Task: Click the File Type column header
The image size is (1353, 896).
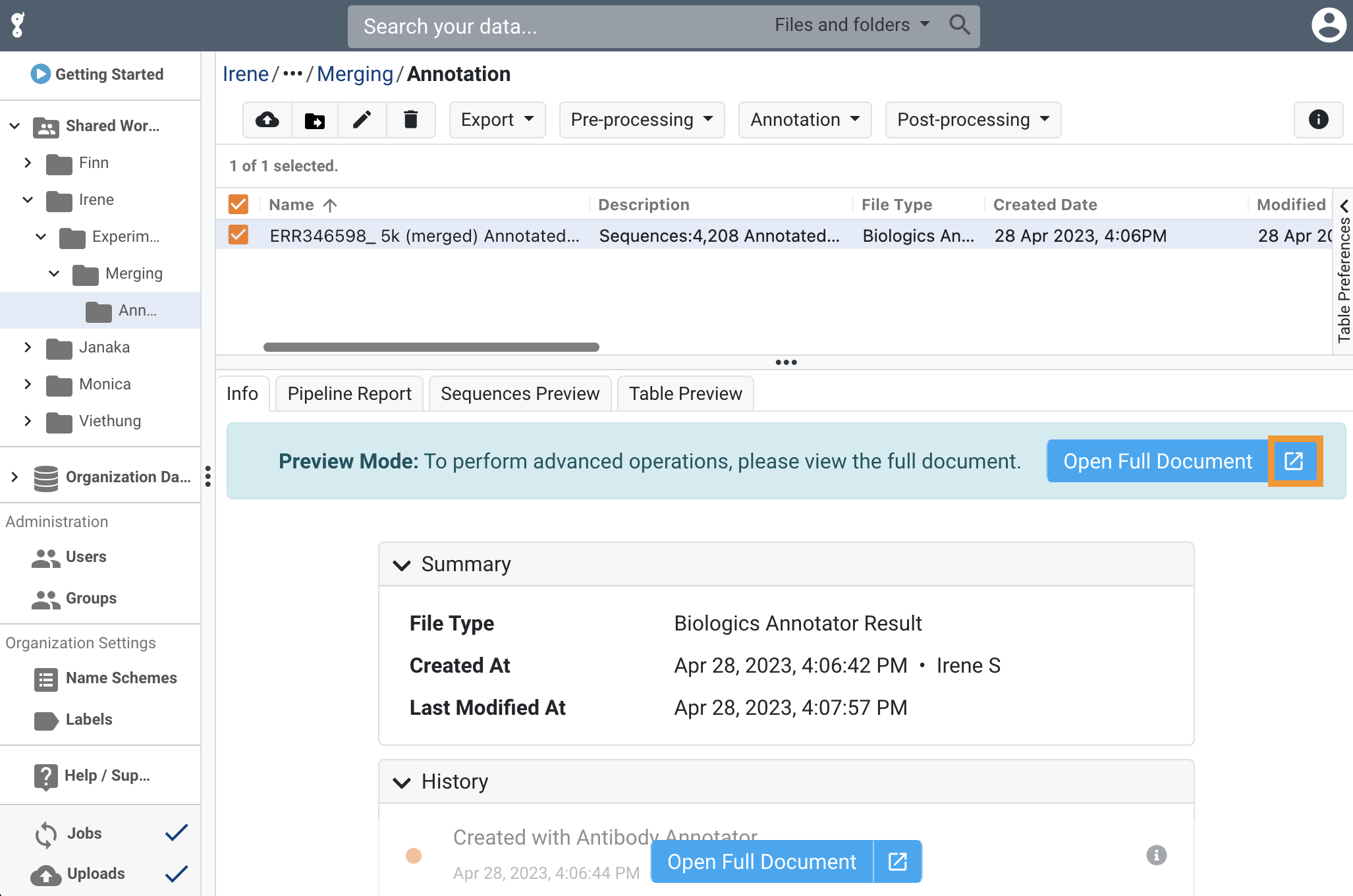Action: click(x=897, y=205)
